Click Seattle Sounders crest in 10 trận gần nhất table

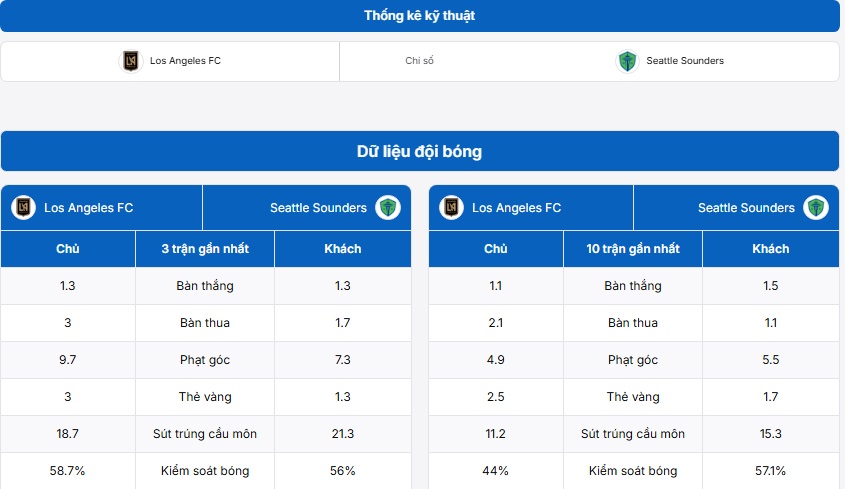coord(816,208)
